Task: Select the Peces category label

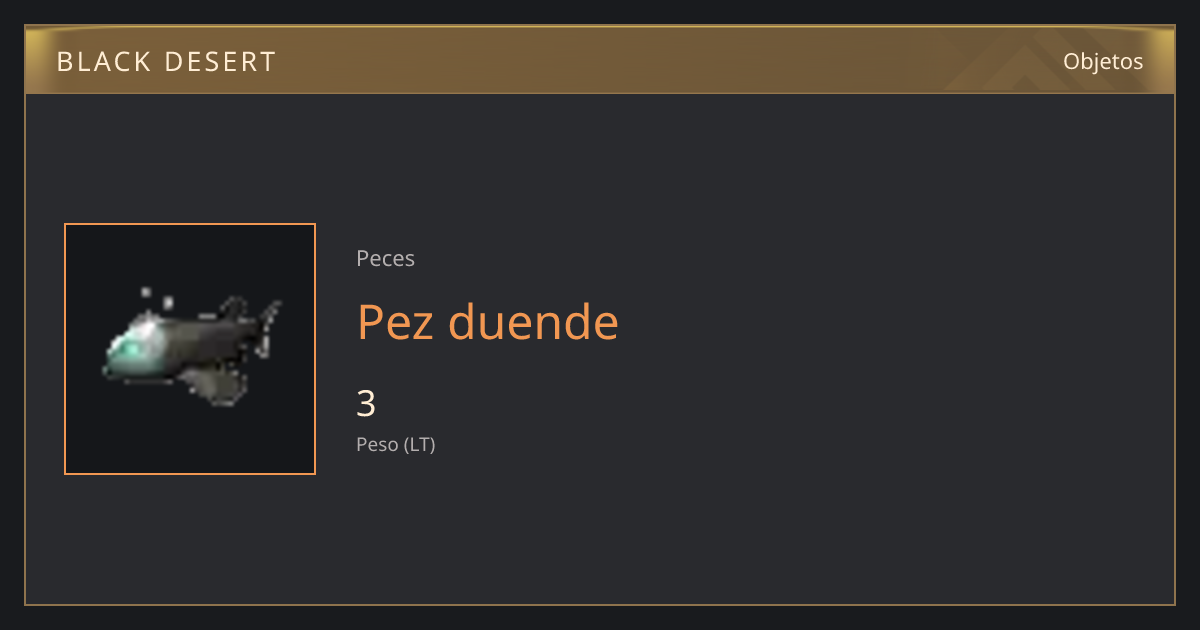Action: [x=385, y=258]
